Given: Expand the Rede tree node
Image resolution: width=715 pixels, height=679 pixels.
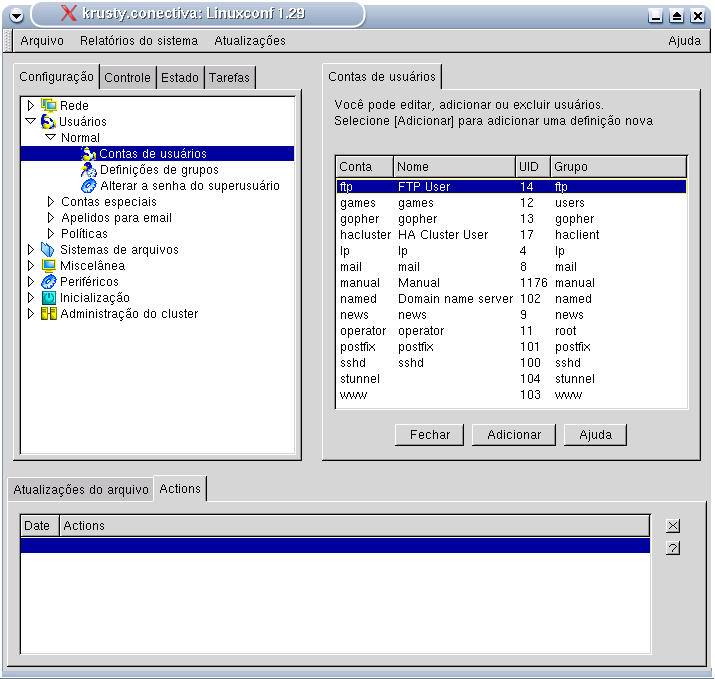Looking at the screenshot, I should (31, 105).
